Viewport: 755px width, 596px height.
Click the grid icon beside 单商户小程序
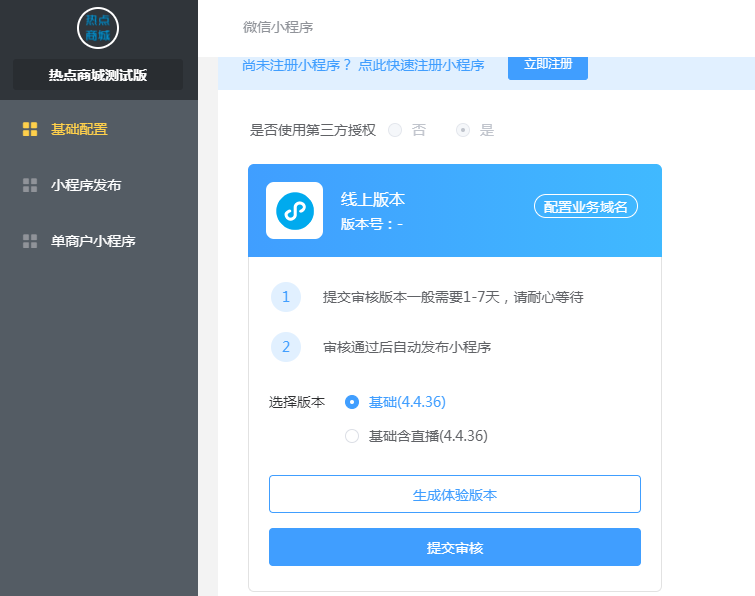(x=30, y=241)
